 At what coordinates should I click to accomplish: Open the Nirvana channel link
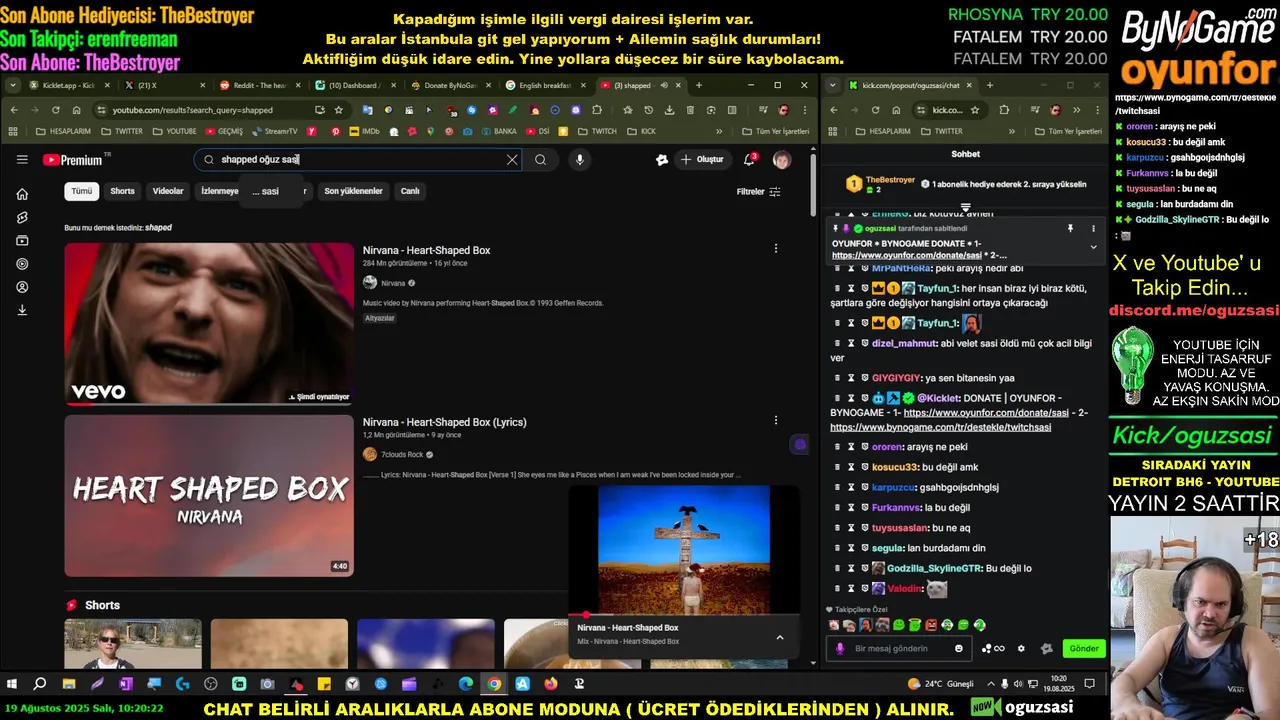[x=393, y=283]
